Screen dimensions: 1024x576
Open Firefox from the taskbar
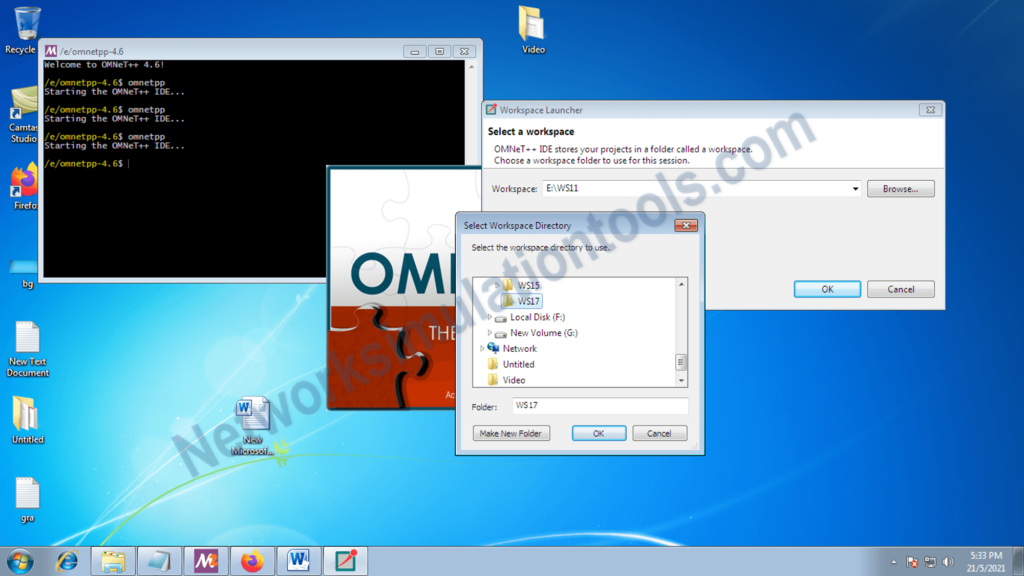tap(253, 561)
